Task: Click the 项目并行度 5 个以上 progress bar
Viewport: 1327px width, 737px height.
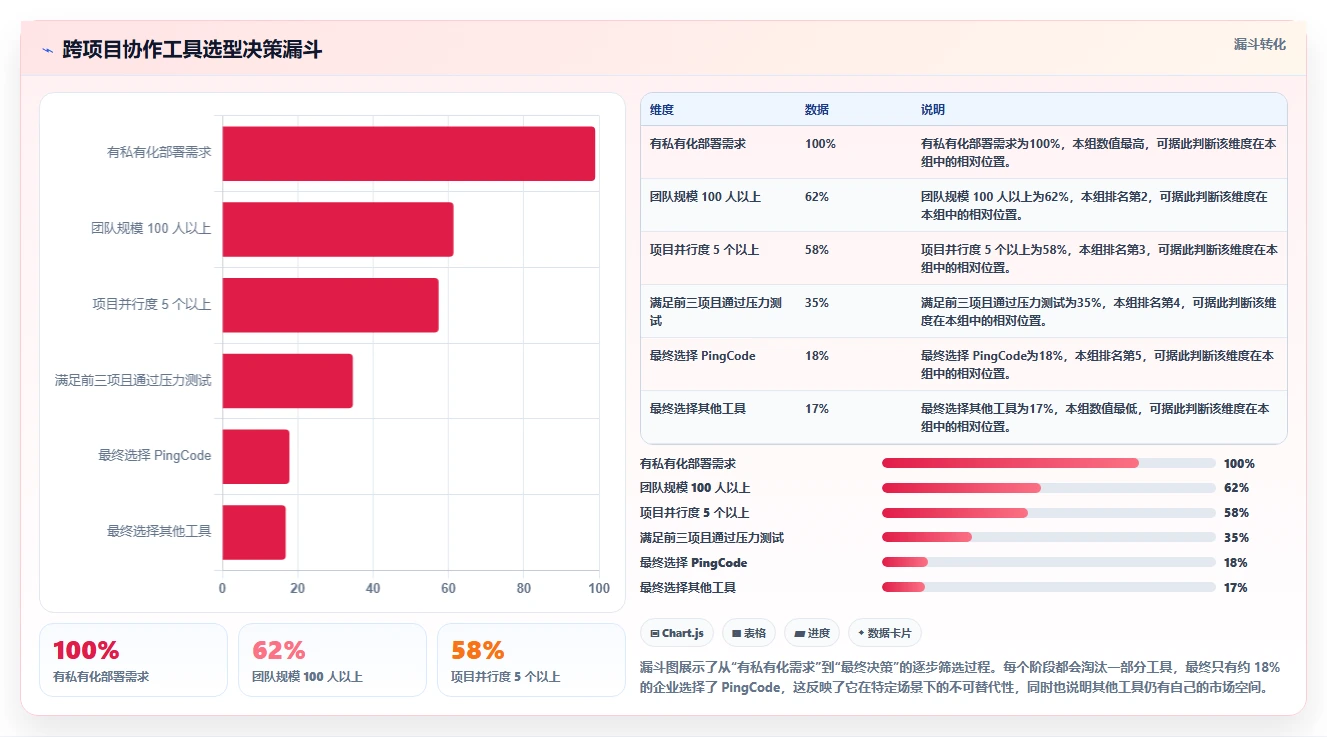Action: (1049, 513)
